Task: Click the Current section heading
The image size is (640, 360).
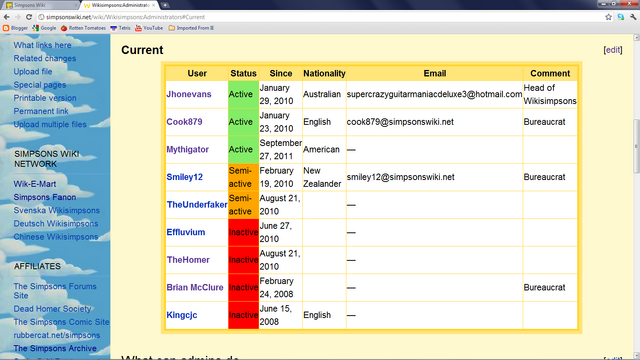Action: (142, 50)
